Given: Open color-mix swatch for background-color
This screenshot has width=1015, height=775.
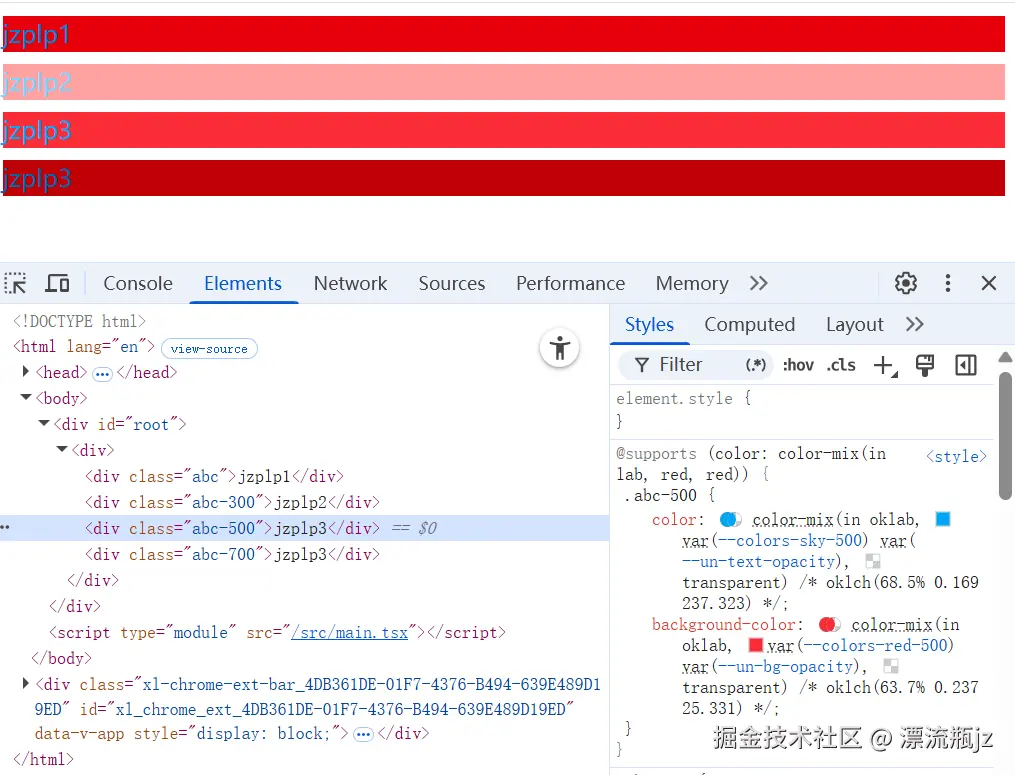Looking at the screenshot, I should tap(830, 625).
